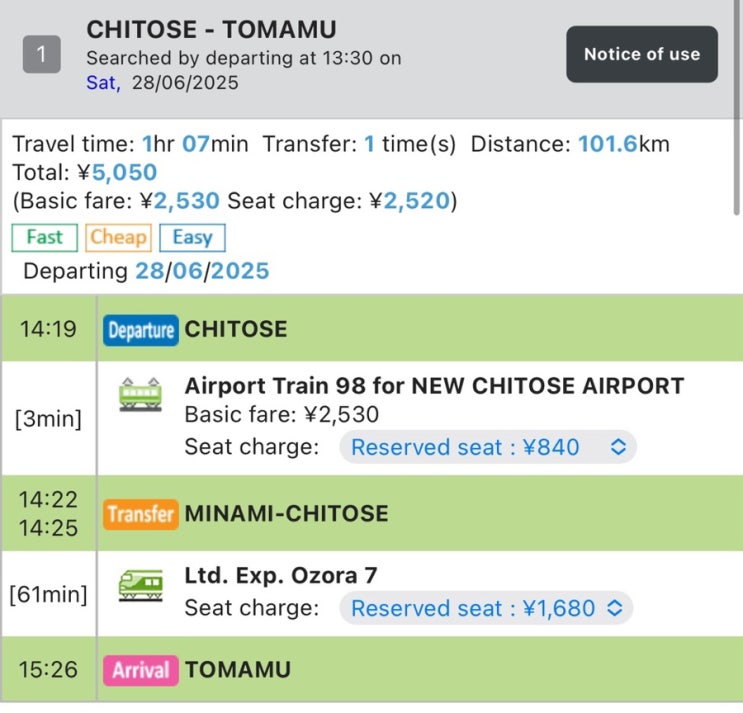Select the blue Easy tag
This screenshot has width=743, height=713.
192,238
